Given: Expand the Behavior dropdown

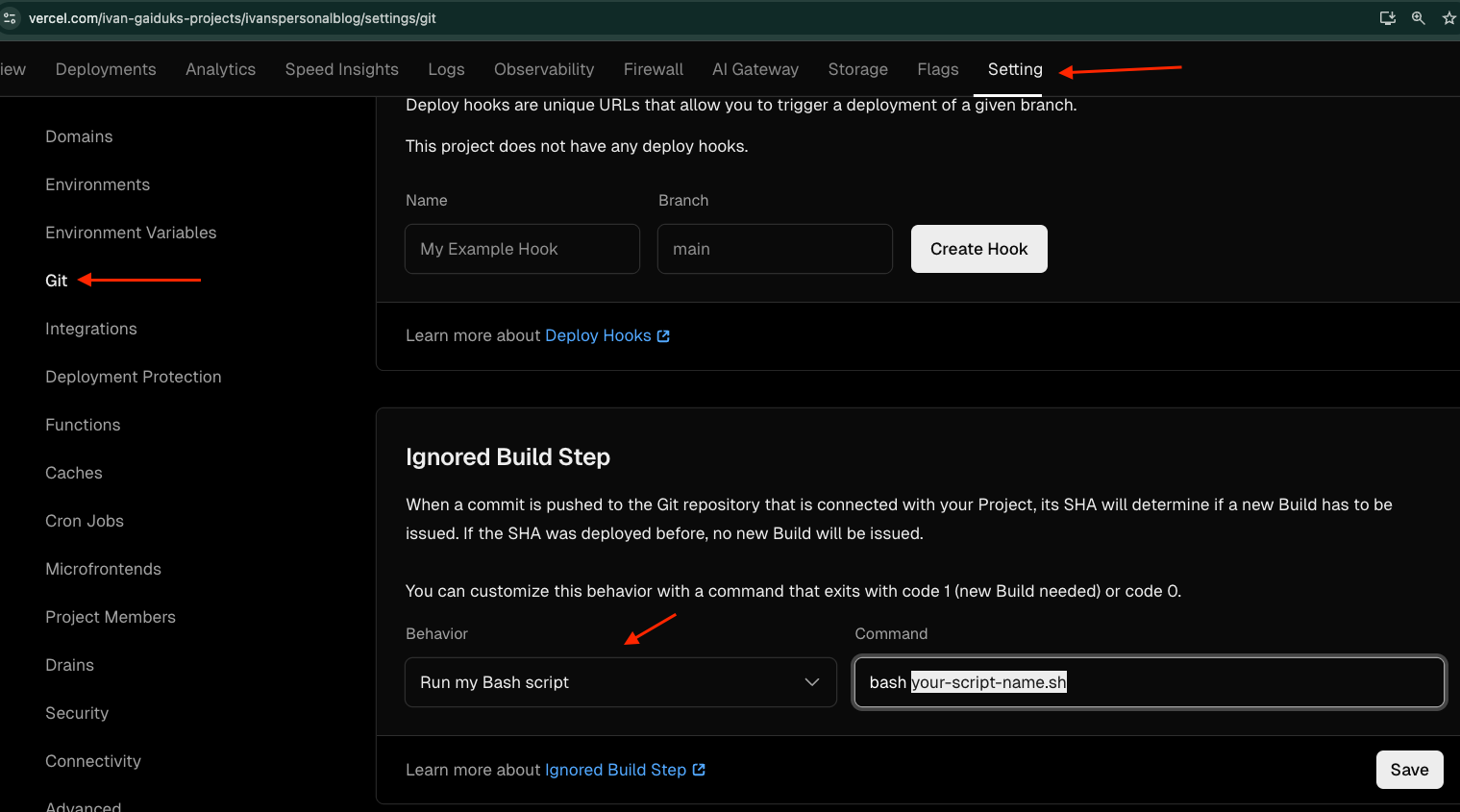Looking at the screenshot, I should pos(810,681).
